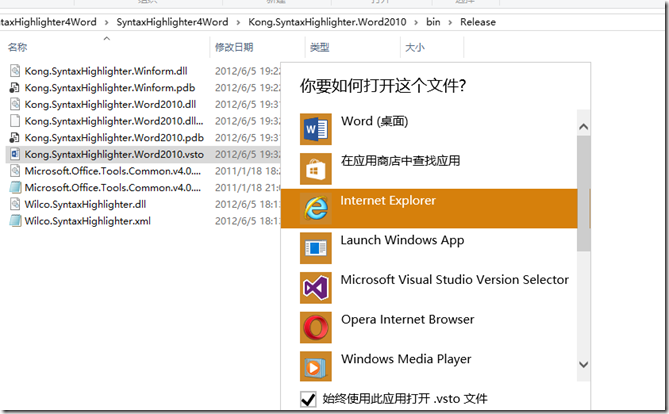Click modified date of Wilco.SyntaxHighlighter.xml
The image size is (669, 414).
pyautogui.click(x=247, y=221)
